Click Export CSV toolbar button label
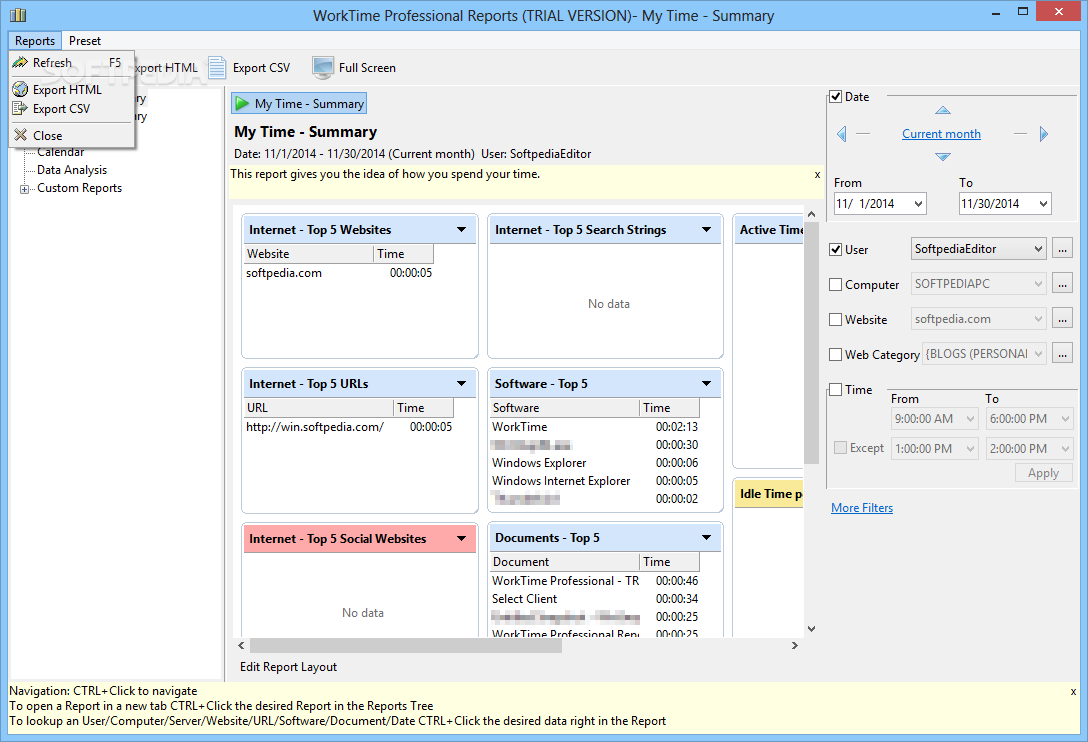 [x=262, y=67]
